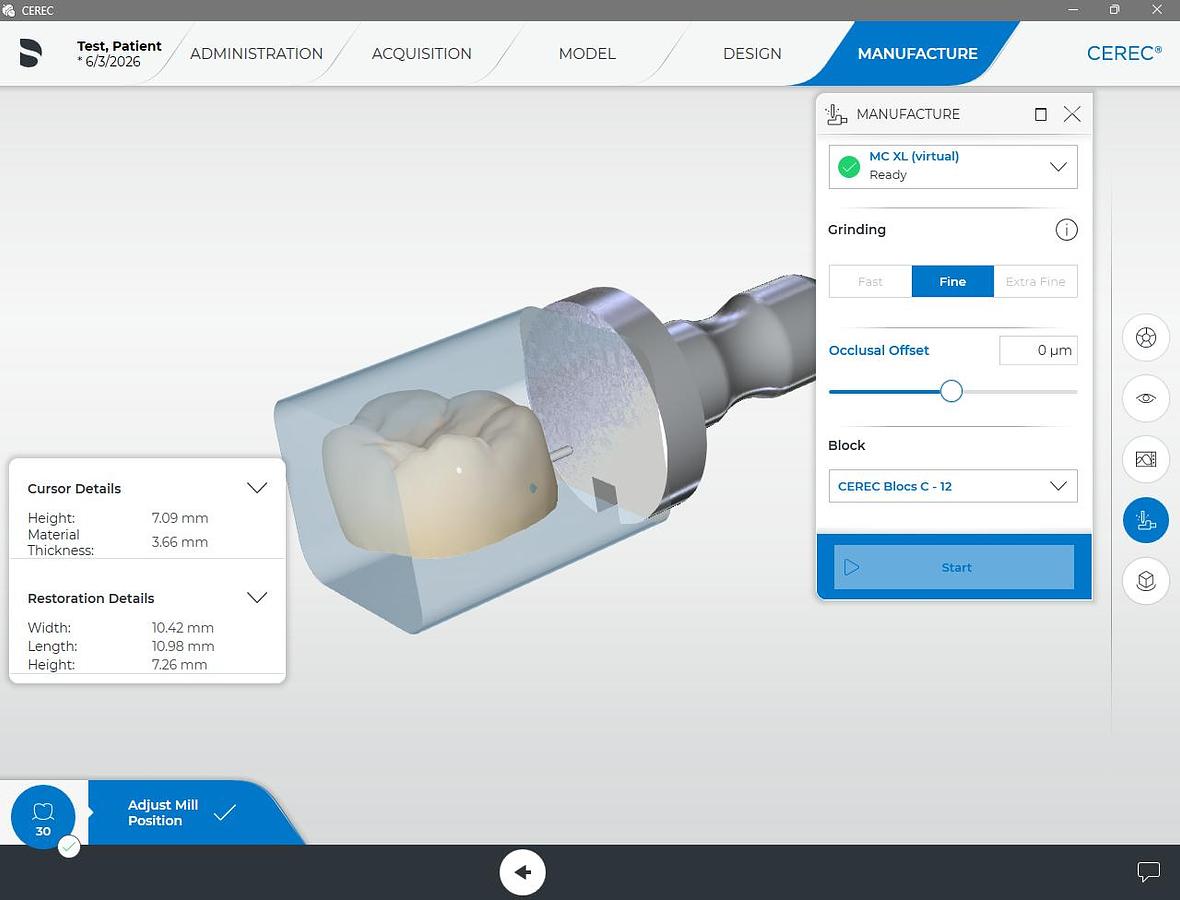Click the back arrow button at bottom
The image size is (1180, 900).
click(x=522, y=872)
